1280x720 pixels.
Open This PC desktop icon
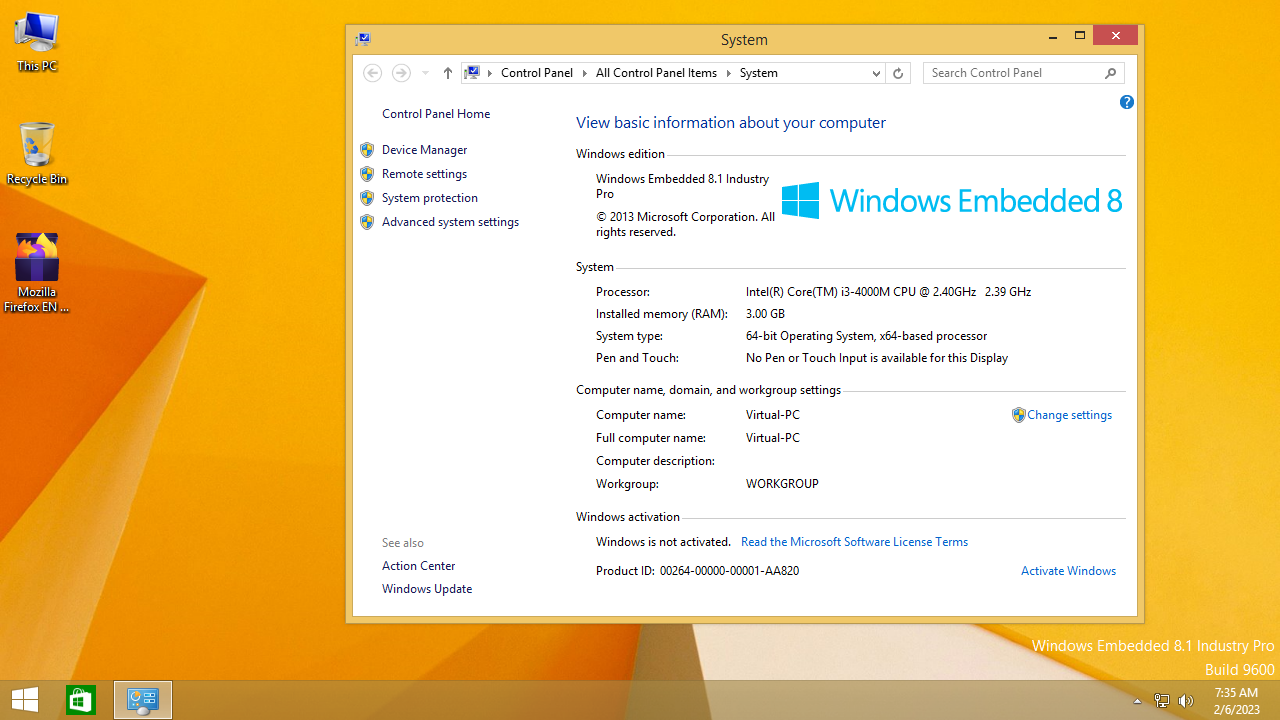(x=37, y=41)
